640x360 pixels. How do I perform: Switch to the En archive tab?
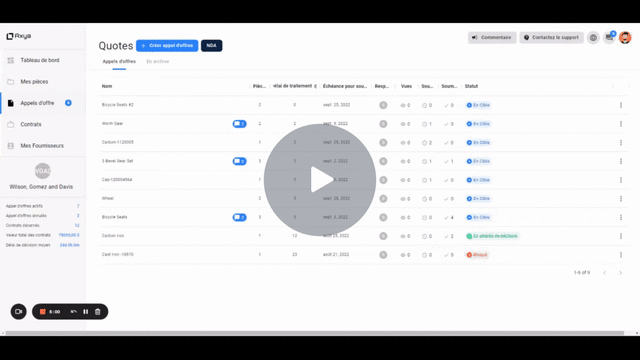[158, 62]
